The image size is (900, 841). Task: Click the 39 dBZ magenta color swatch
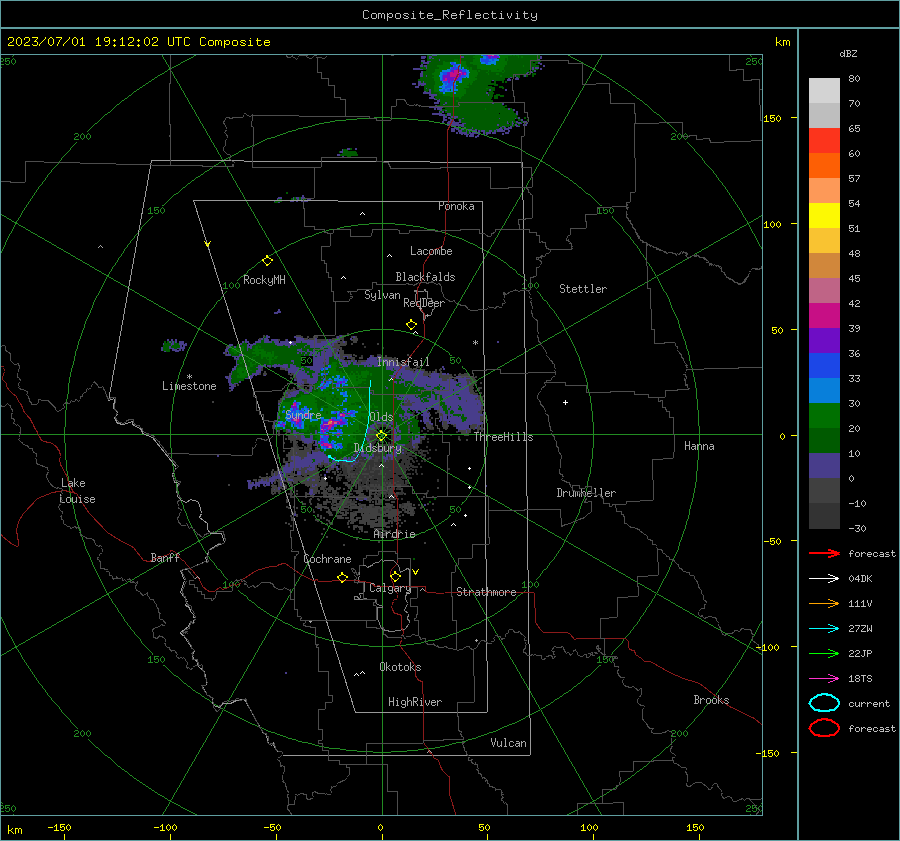point(824,315)
